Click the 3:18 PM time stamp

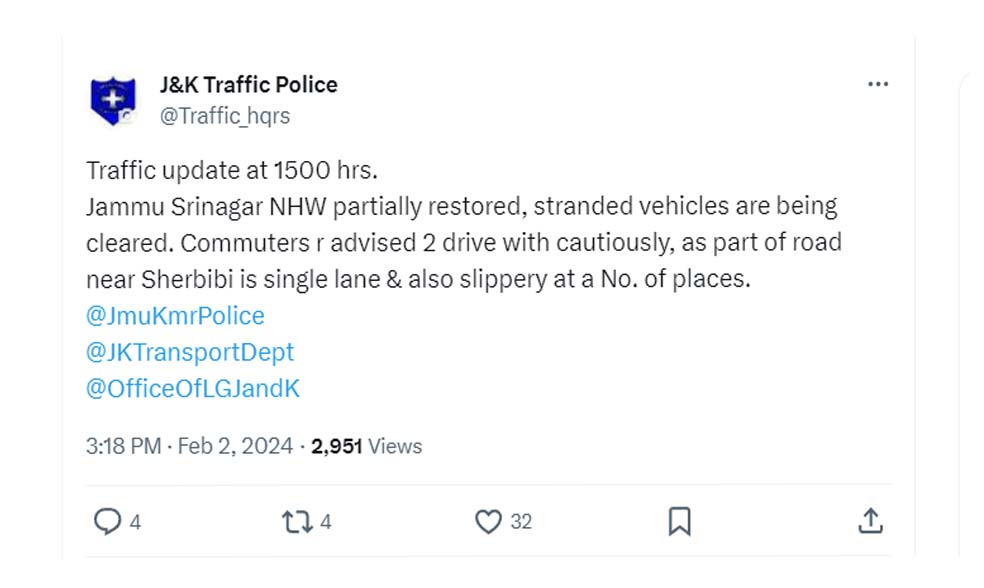[x=123, y=446]
